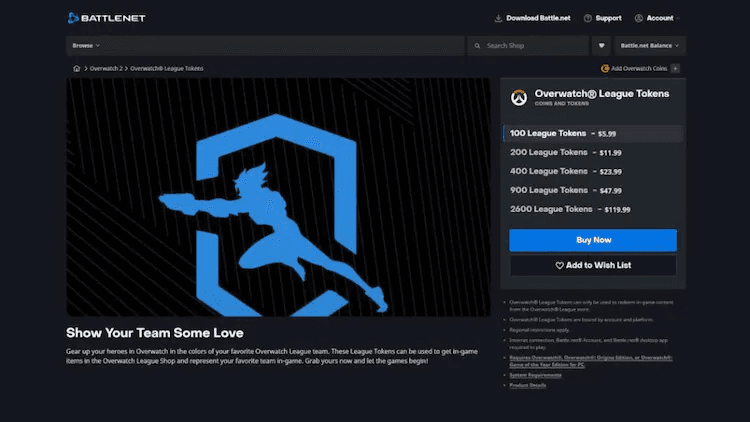Click the plus icon beside Add Overwatch Coins
This screenshot has height=422, width=750.
(676, 68)
